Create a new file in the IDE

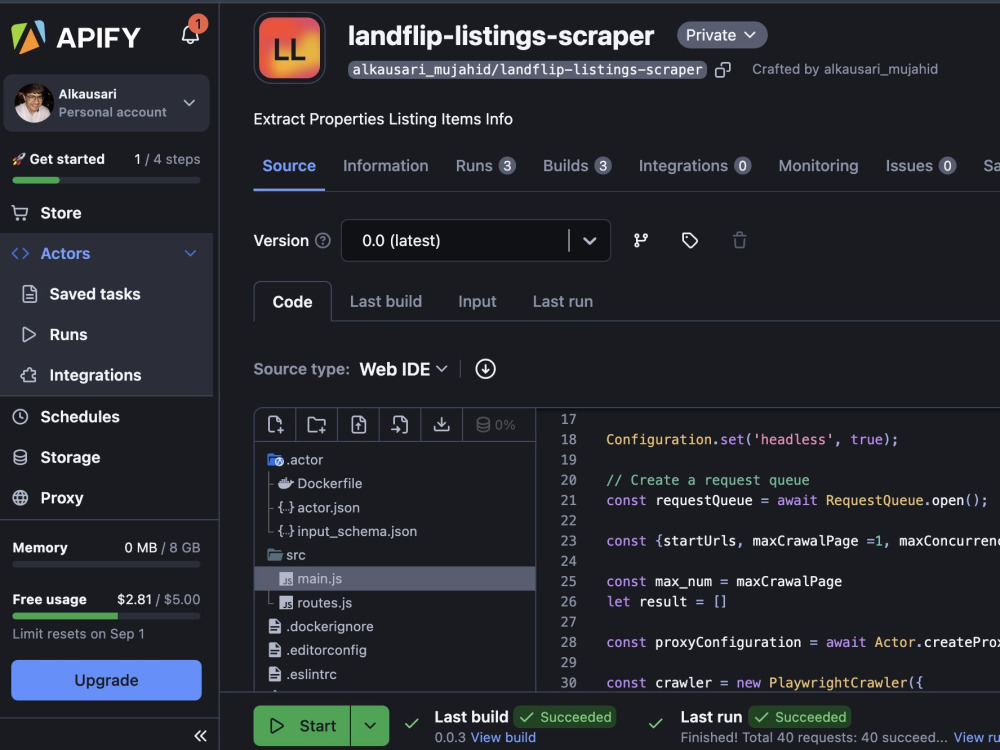tap(276, 425)
